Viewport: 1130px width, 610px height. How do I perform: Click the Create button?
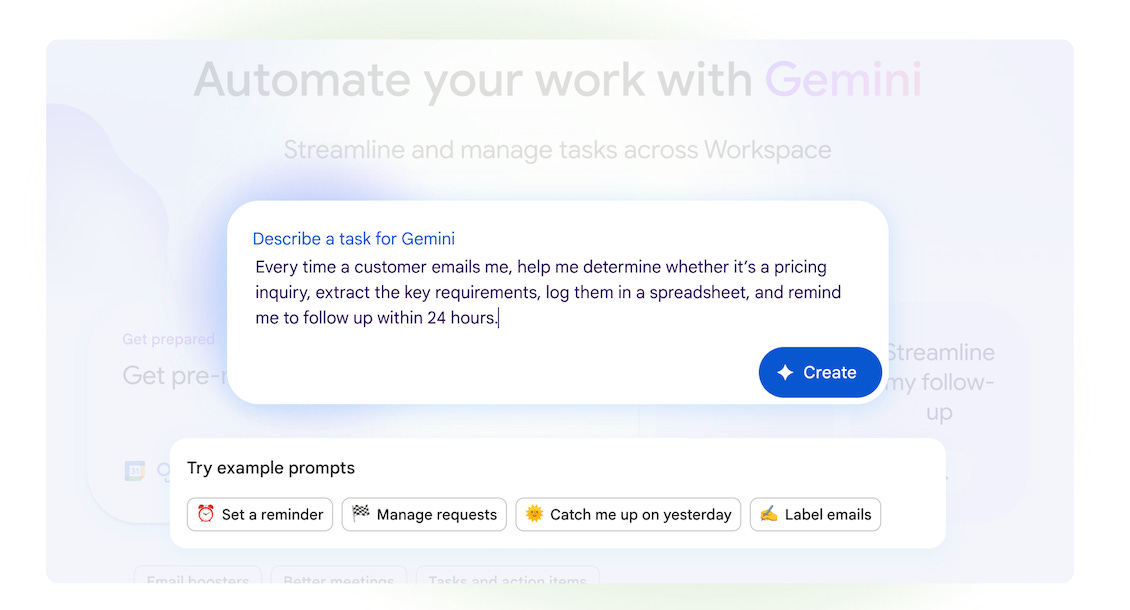click(x=819, y=372)
